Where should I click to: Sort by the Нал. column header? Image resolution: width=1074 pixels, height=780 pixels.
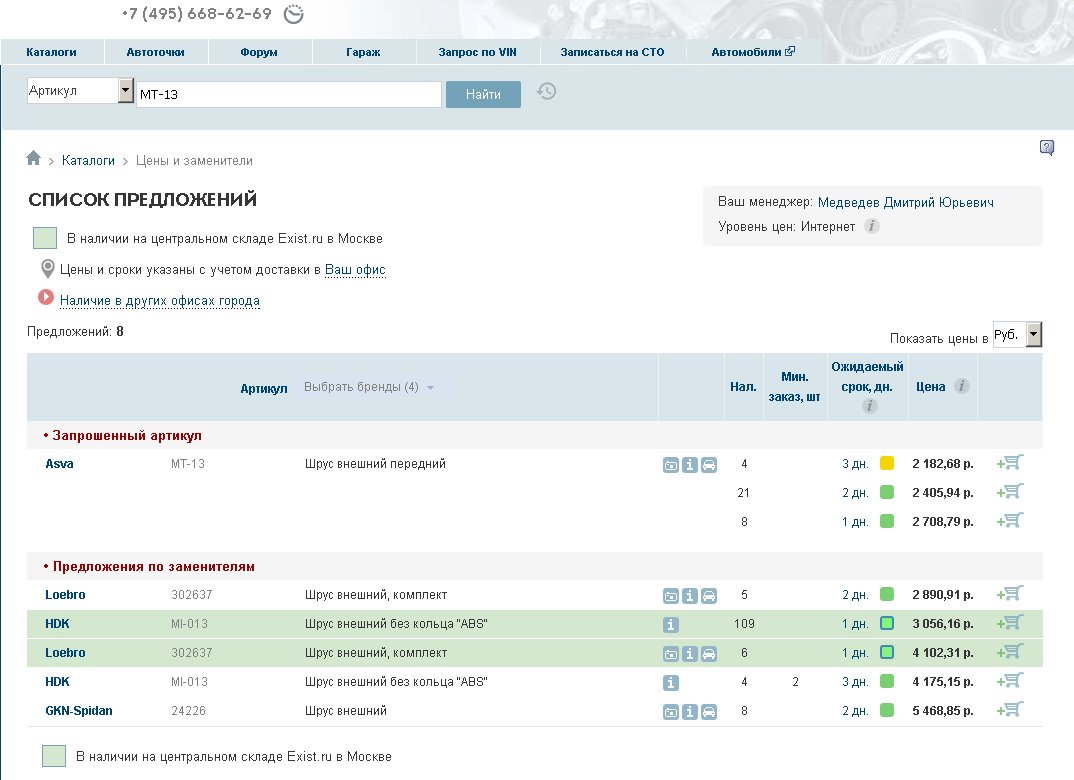point(743,387)
